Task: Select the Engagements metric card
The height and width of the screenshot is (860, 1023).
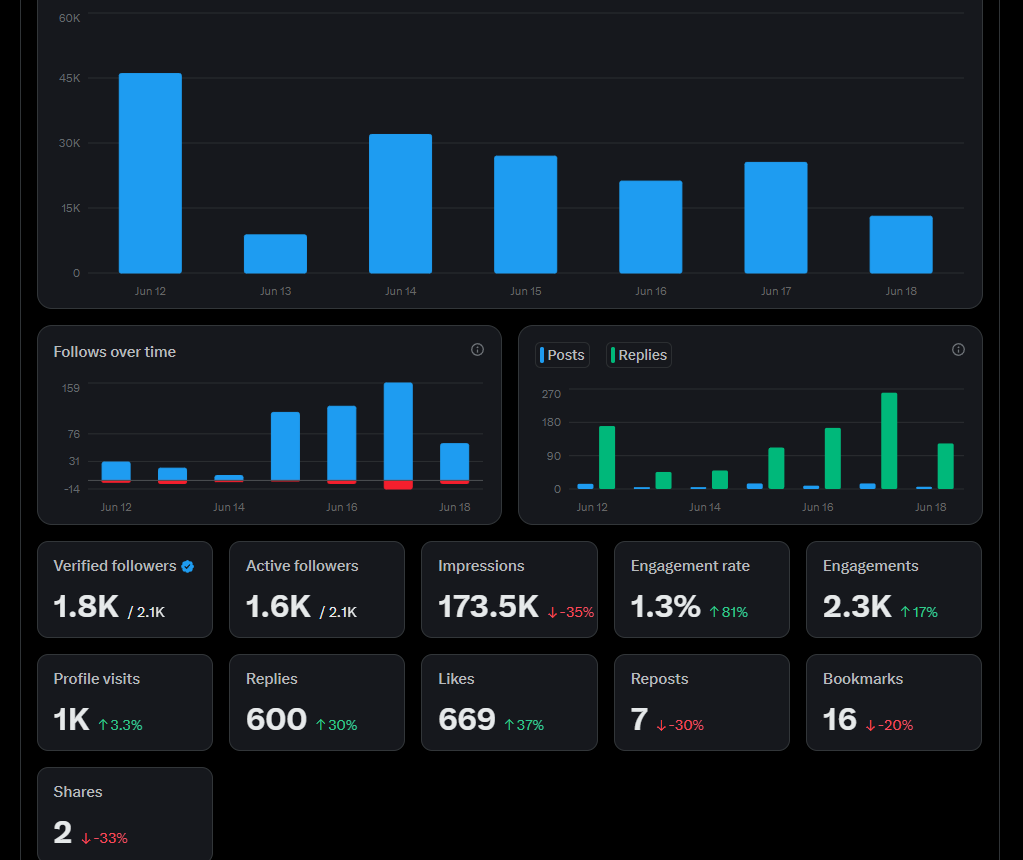Action: [x=894, y=589]
